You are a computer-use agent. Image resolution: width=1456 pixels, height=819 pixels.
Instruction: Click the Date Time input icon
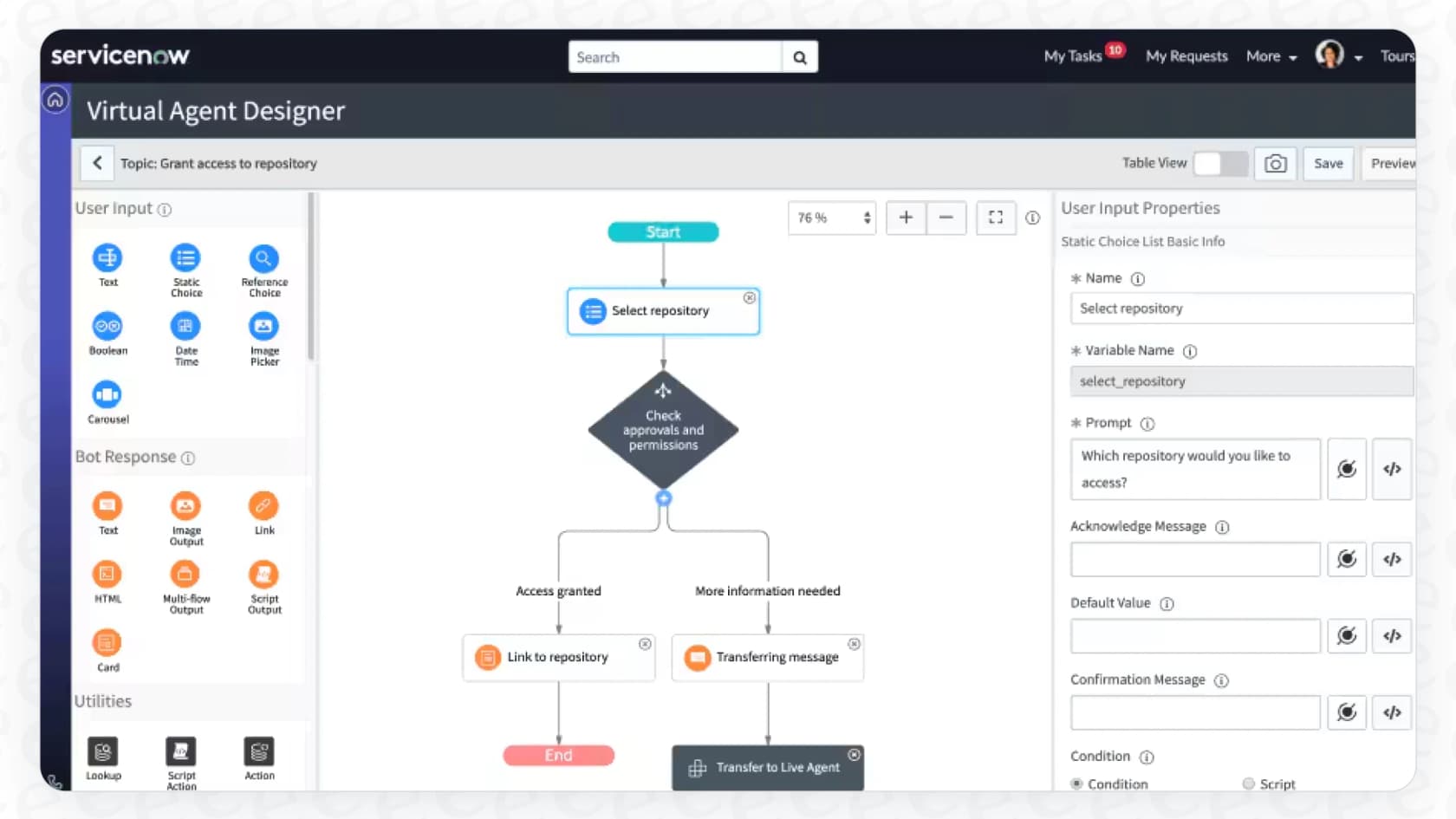pyautogui.click(x=185, y=326)
